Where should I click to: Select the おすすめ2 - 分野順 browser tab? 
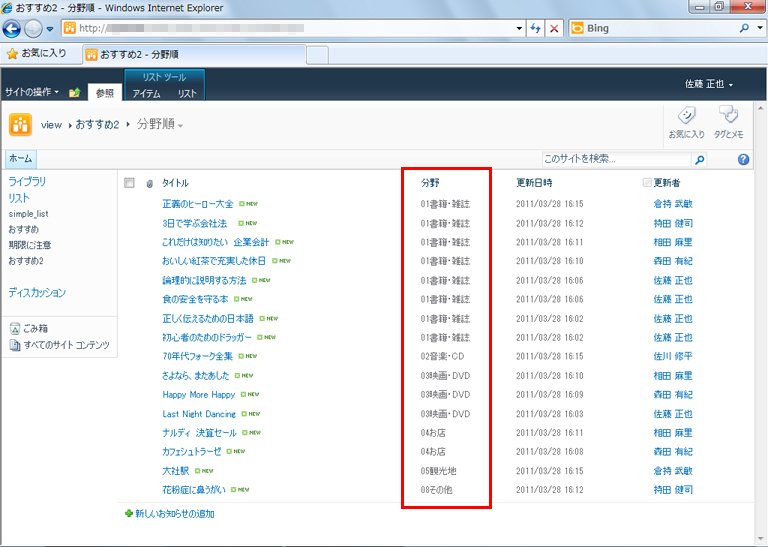(194, 54)
